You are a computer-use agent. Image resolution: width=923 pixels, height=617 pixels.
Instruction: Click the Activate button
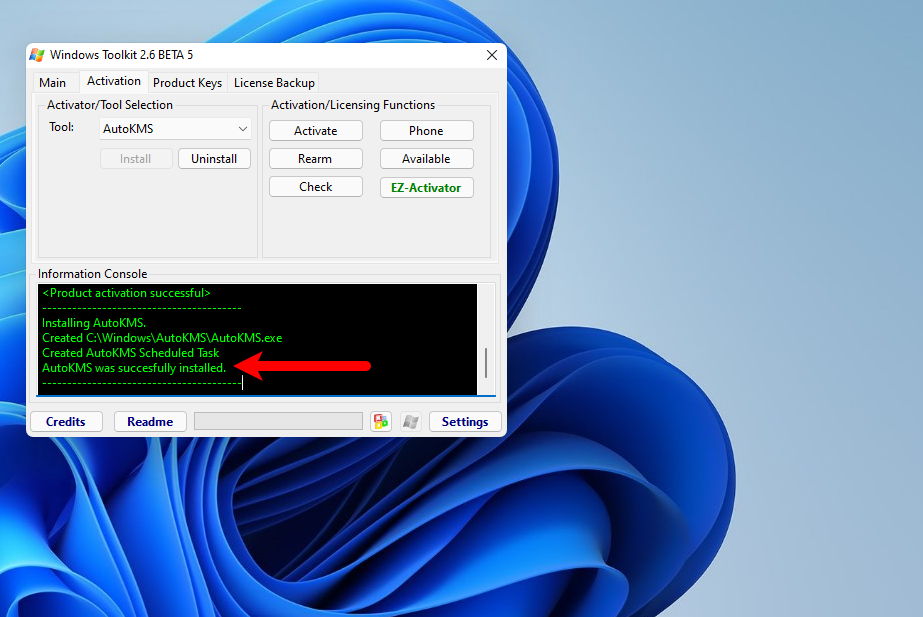(315, 131)
